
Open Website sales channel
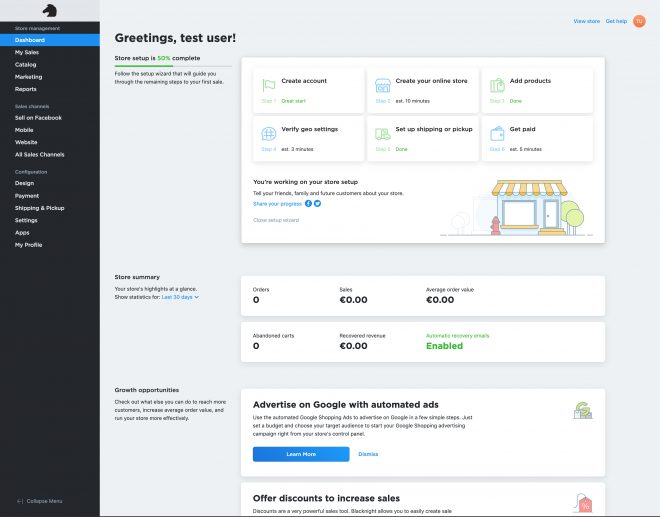(x=26, y=142)
